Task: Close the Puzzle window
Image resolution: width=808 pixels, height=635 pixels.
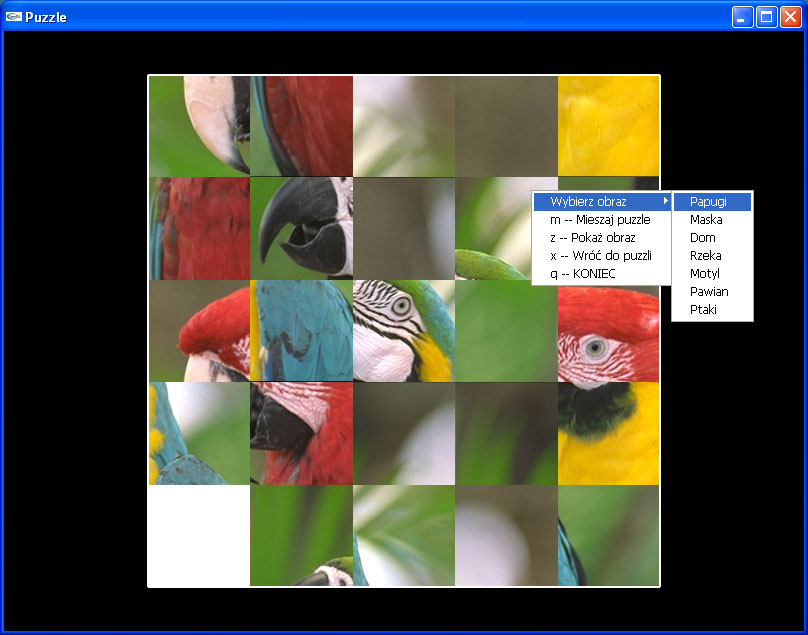Action: (x=790, y=17)
